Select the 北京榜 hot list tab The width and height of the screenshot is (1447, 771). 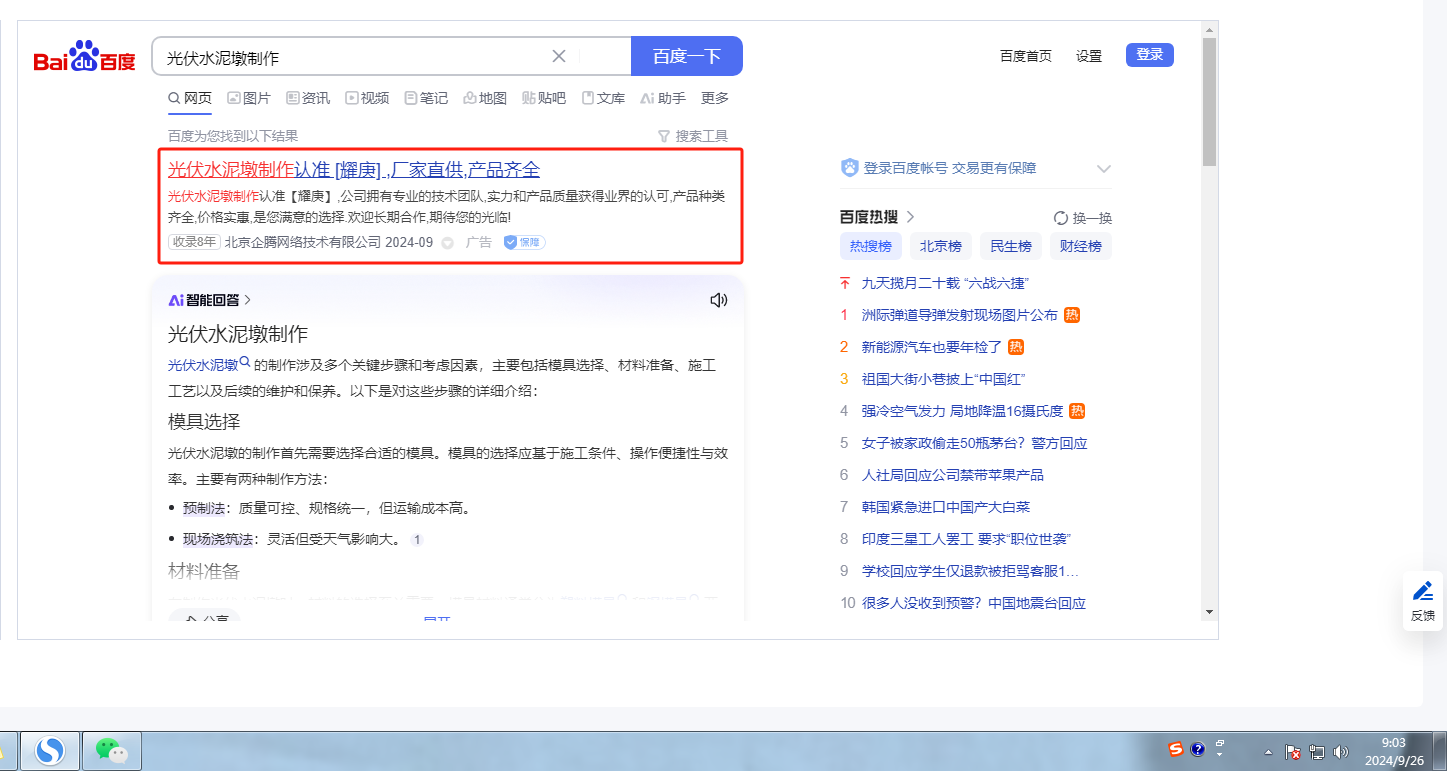click(x=940, y=246)
